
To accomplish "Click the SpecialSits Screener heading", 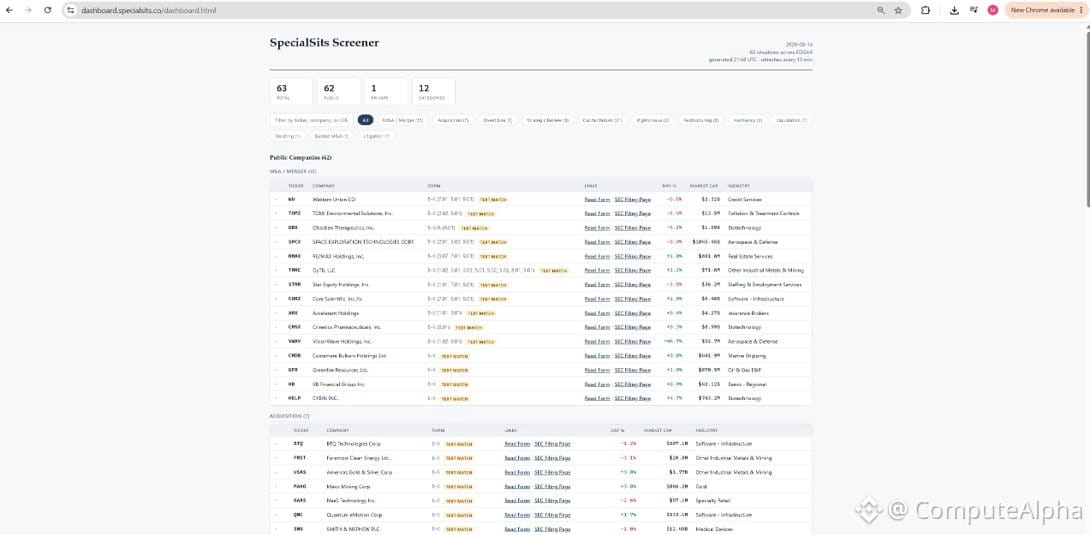I will 325,42.
